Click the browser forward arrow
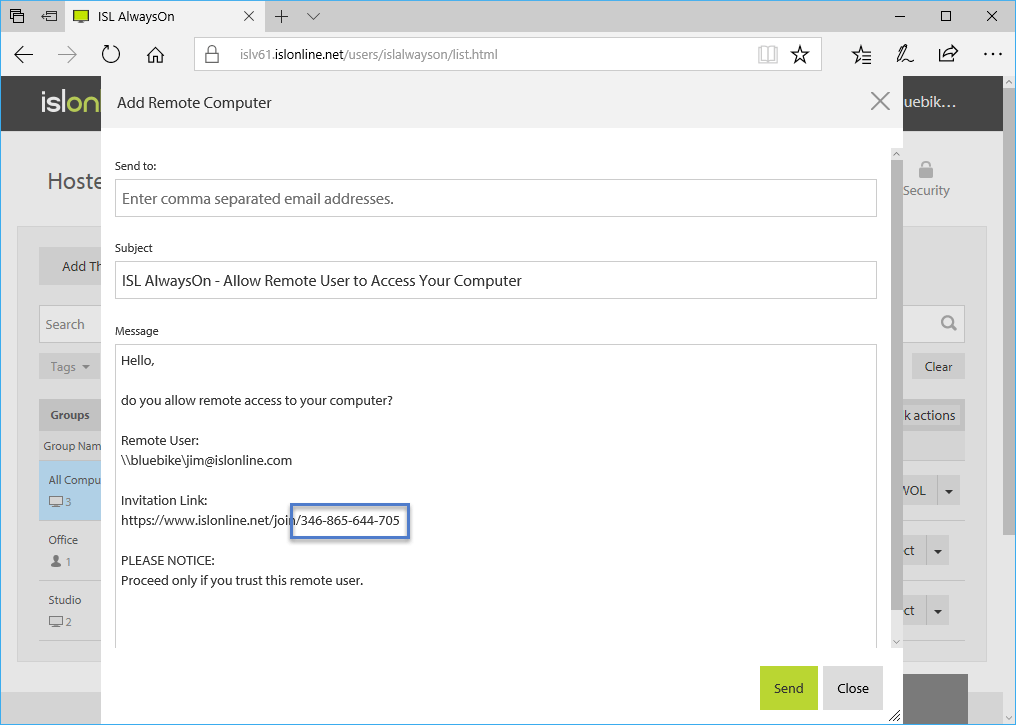Image resolution: width=1016 pixels, height=725 pixels. click(x=67, y=54)
